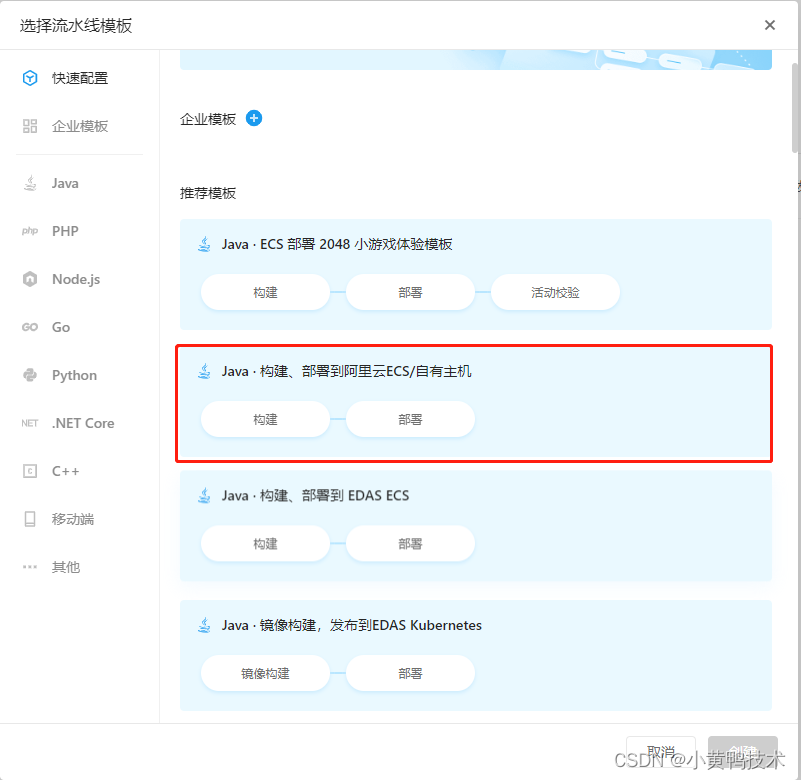Click the Go logo icon in sidebar

[x=30, y=327]
